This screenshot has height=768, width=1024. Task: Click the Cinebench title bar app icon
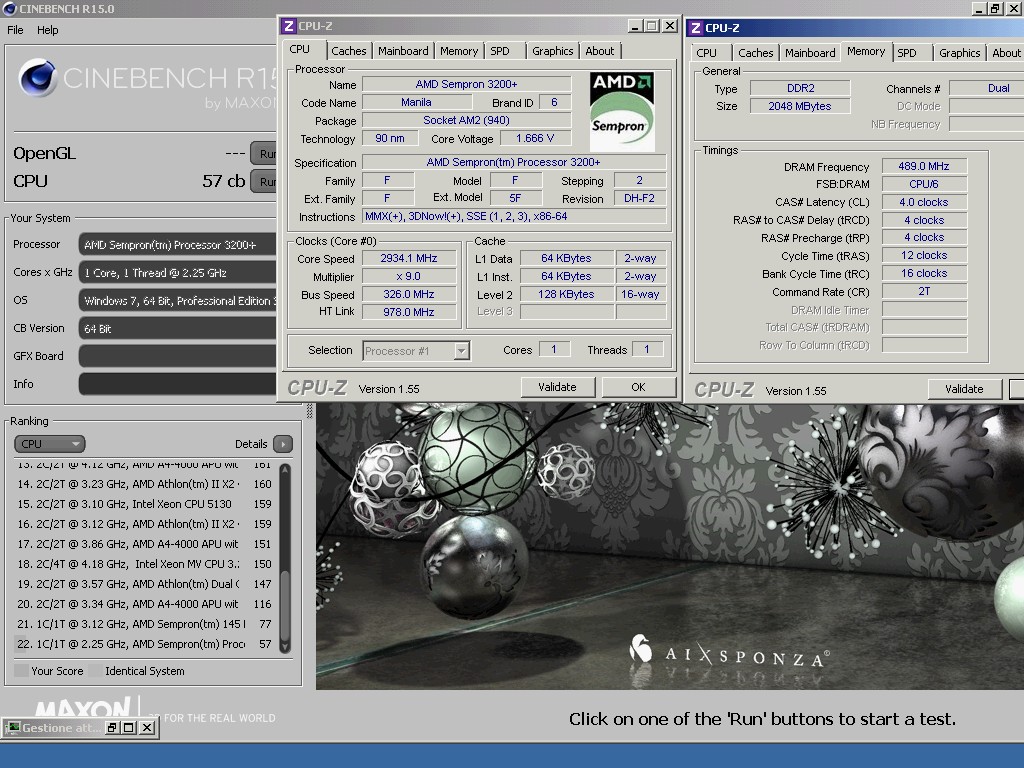tap(9, 8)
